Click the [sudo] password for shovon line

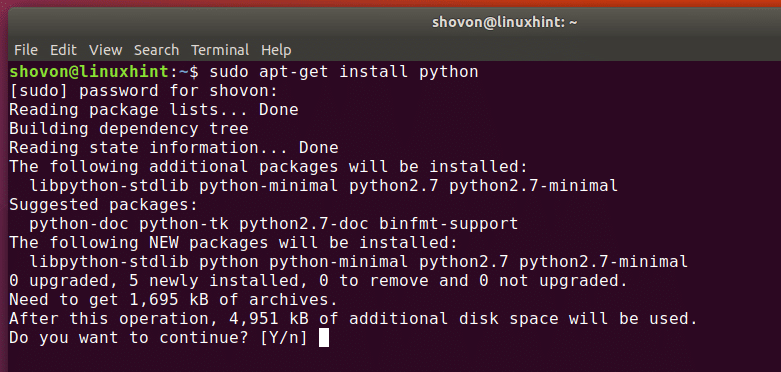pos(143,91)
